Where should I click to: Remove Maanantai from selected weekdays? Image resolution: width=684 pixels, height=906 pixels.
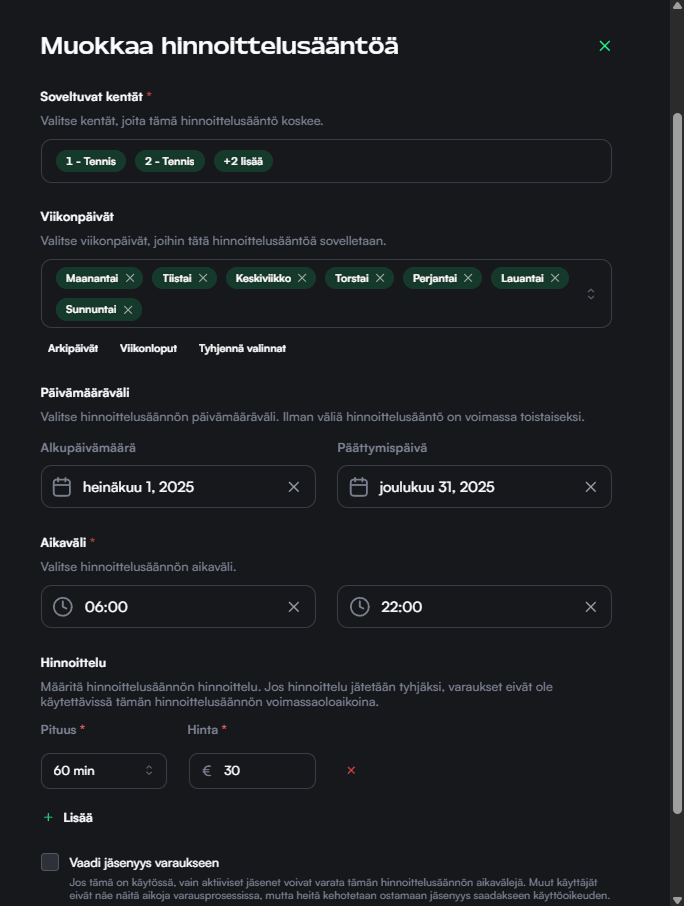(x=129, y=278)
